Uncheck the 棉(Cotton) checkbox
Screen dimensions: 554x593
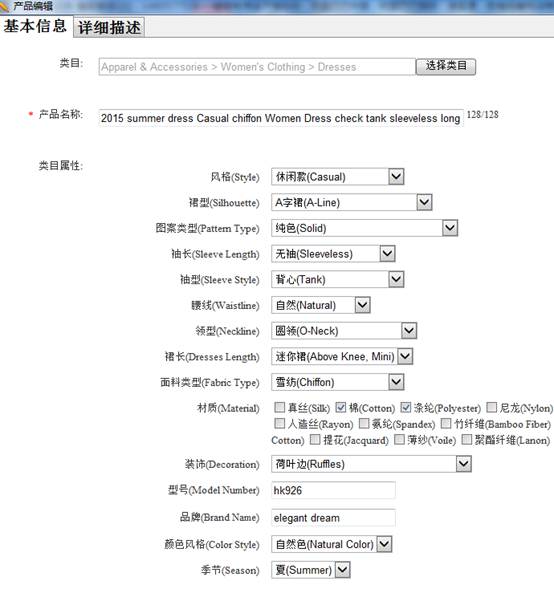341,407
